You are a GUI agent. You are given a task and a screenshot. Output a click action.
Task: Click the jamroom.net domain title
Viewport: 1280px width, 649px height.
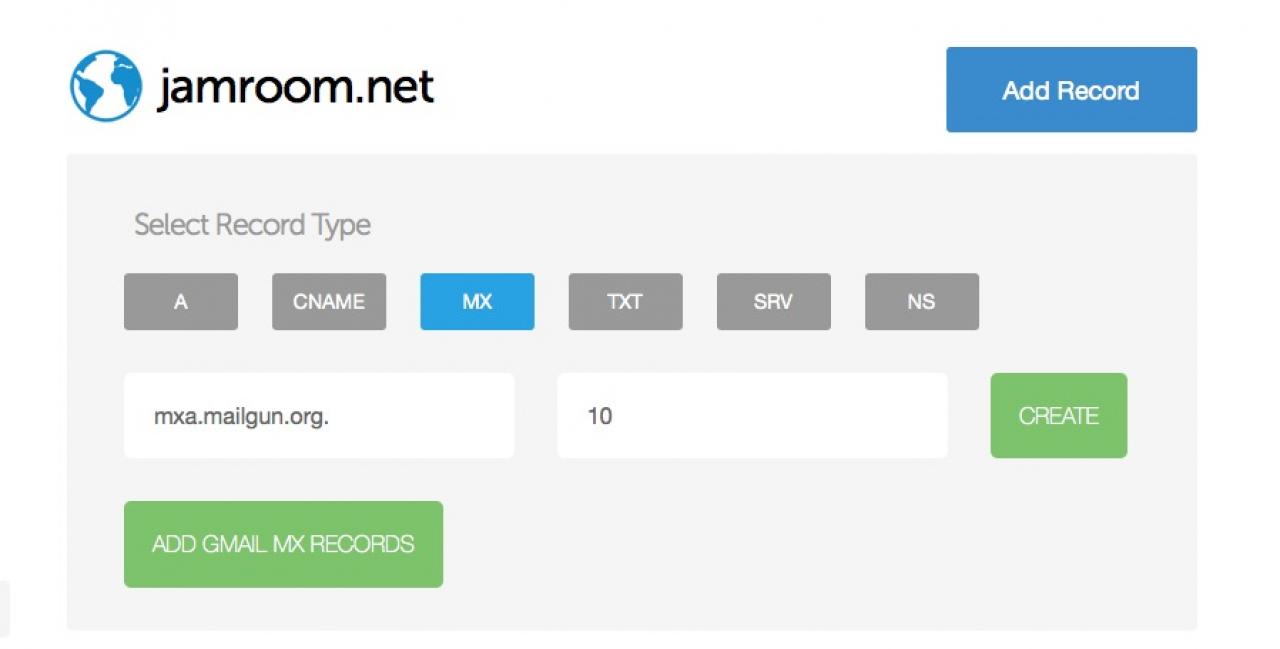pyautogui.click(x=296, y=87)
